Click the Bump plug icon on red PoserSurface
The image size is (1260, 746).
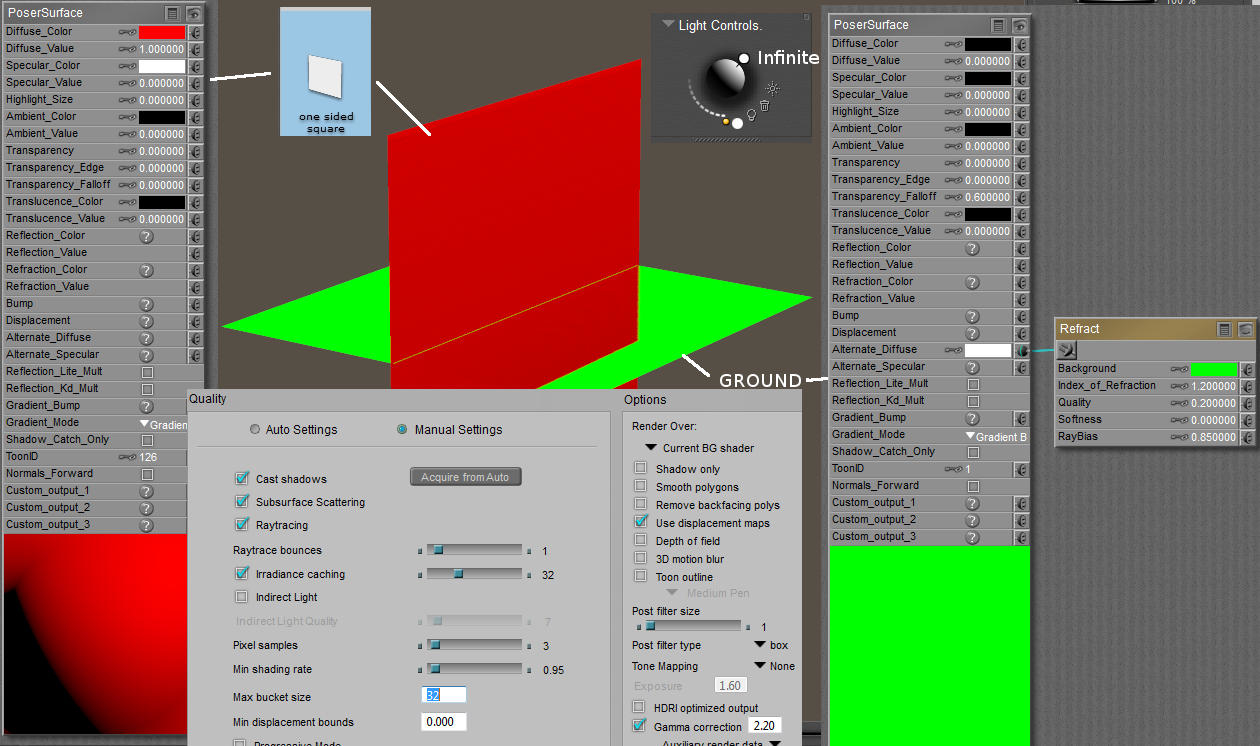196,304
